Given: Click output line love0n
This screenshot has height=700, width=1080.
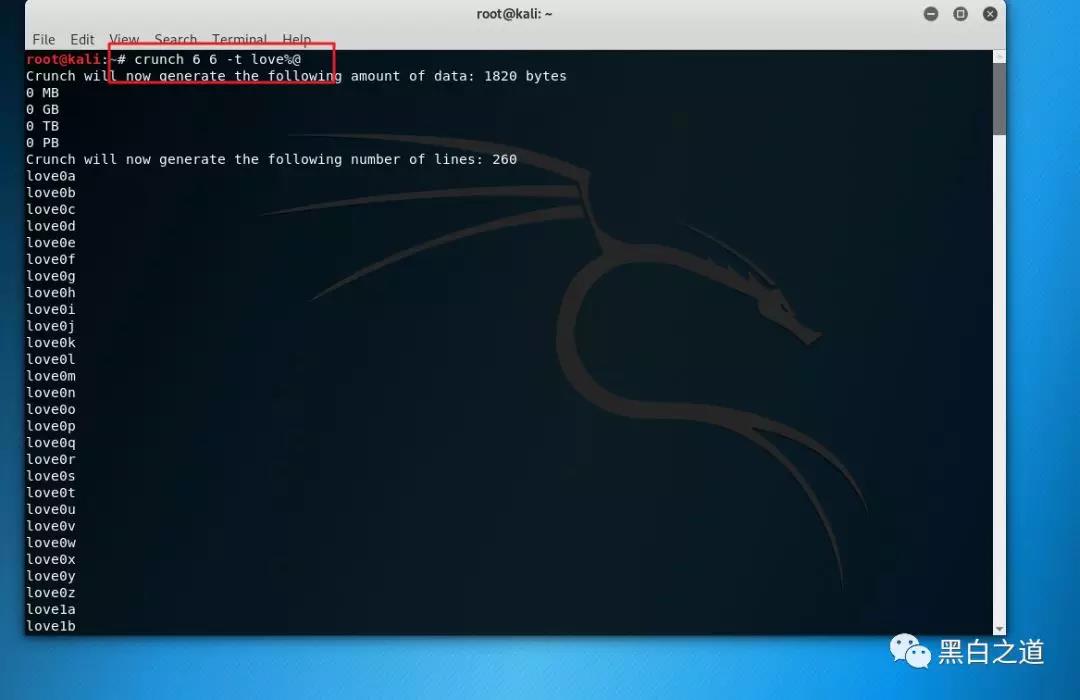Looking at the screenshot, I should tap(51, 393).
